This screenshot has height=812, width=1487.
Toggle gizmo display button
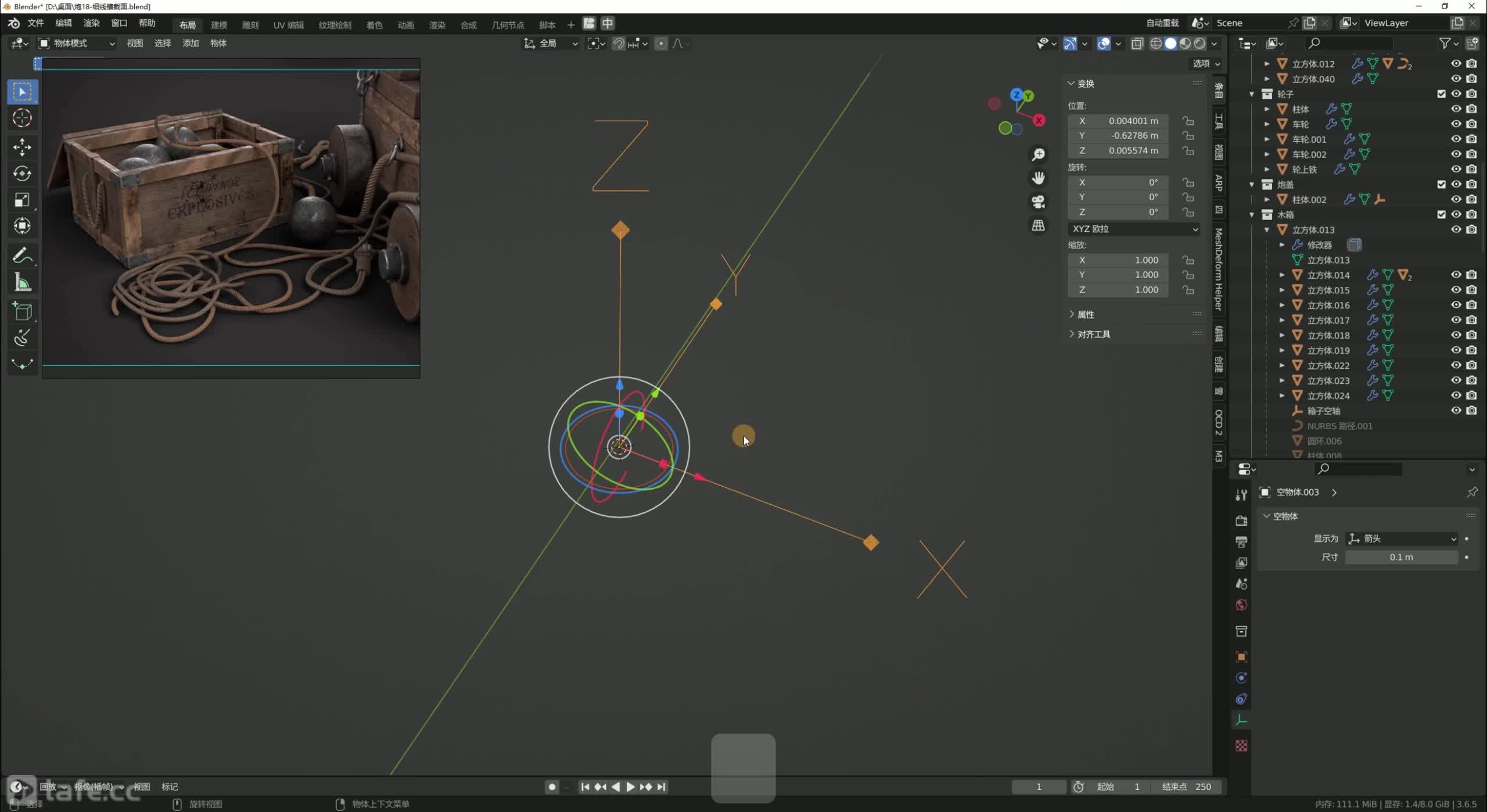tap(1070, 44)
